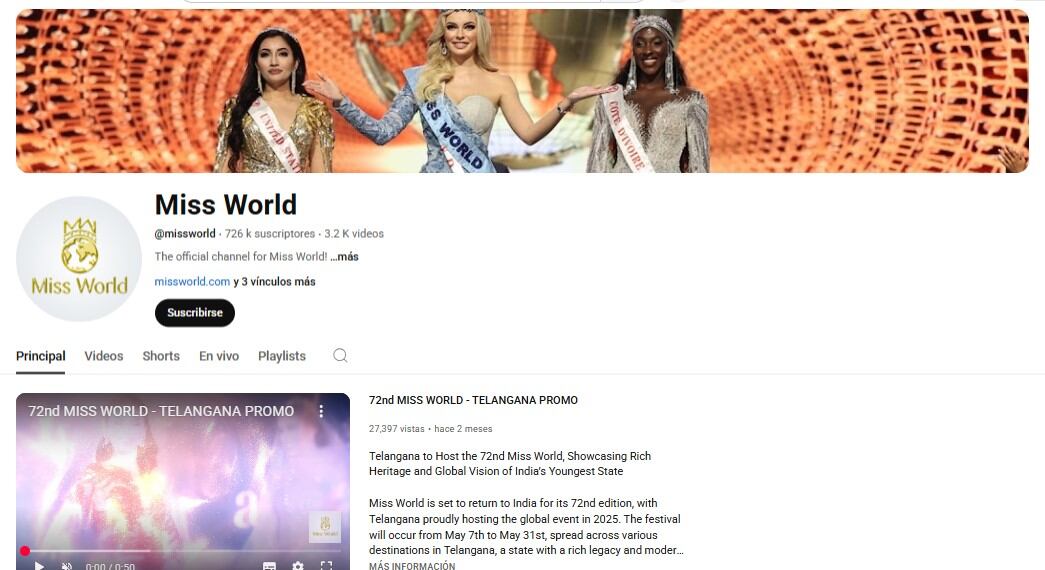This screenshot has width=1045, height=570.
Task: Open the Playlists tab
Action: pyautogui.click(x=282, y=356)
